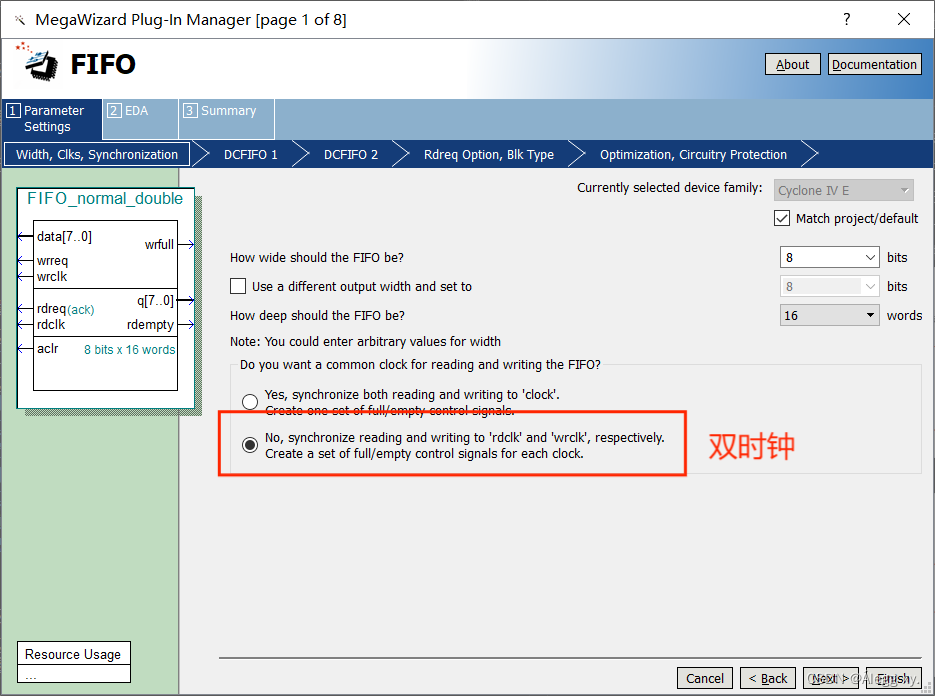Click 'Currently selected device family' label
The width and height of the screenshot is (935, 696).
point(670,187)
